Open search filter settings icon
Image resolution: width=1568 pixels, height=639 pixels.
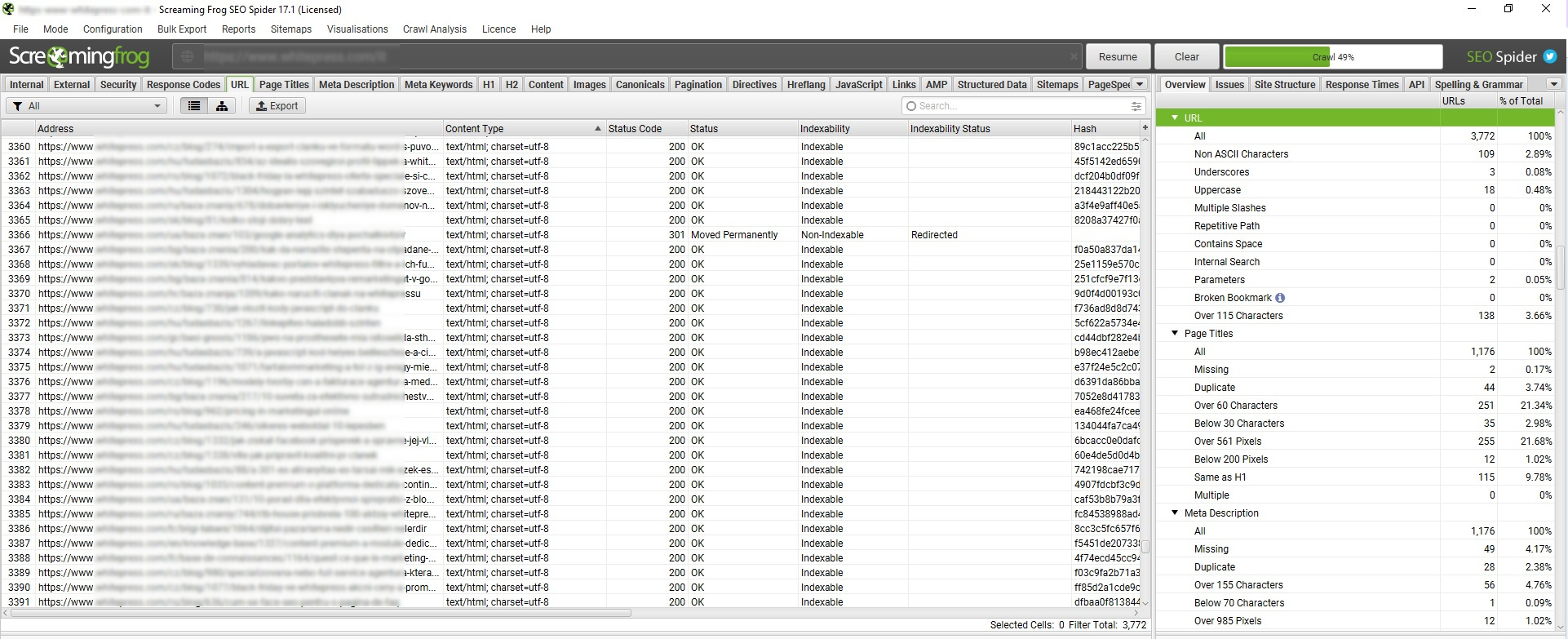tap(1136, 106)
